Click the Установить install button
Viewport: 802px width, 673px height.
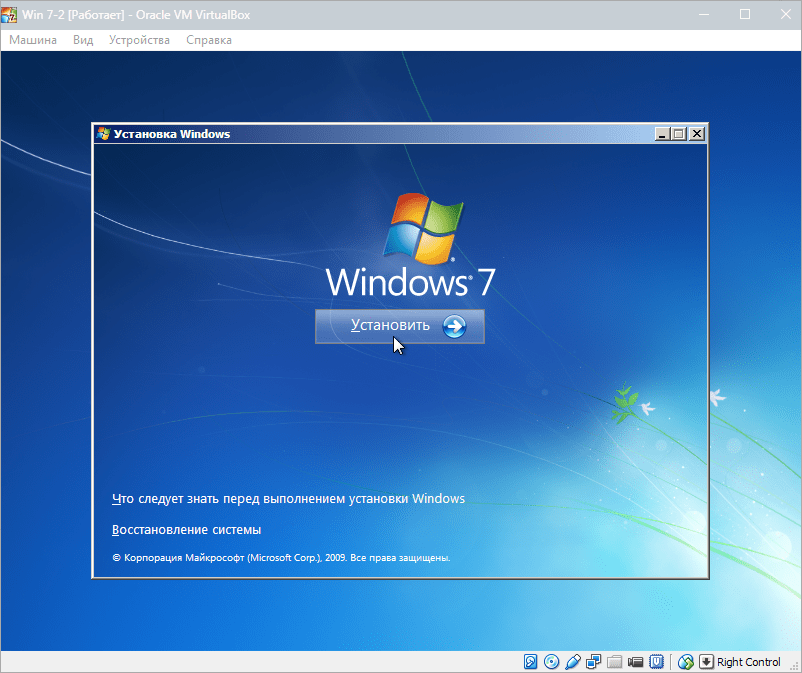pyautogui.click(x=399, y=326)
